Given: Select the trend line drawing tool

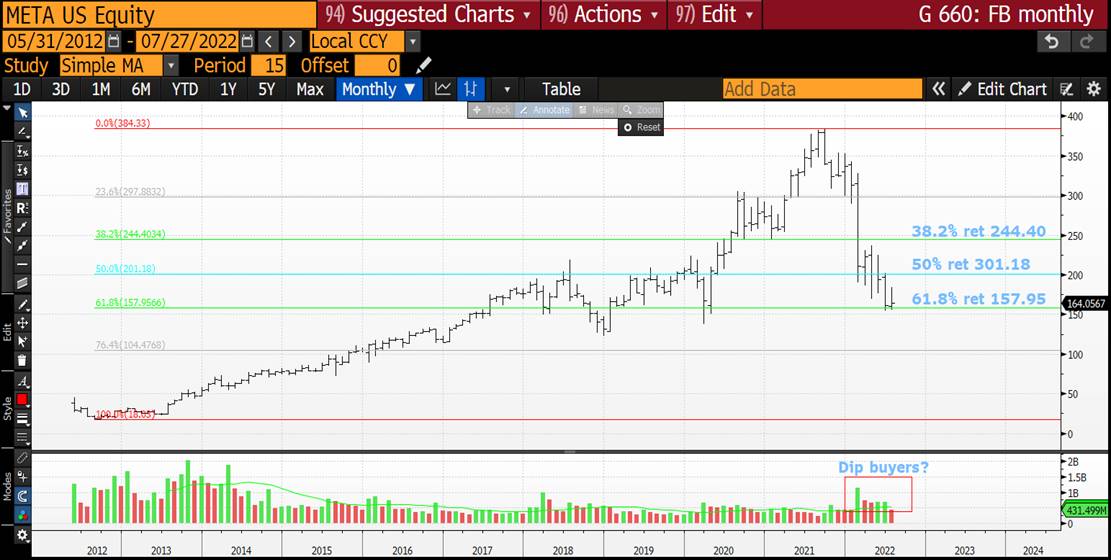Looking at the screenshot, I should click(22, 132).
